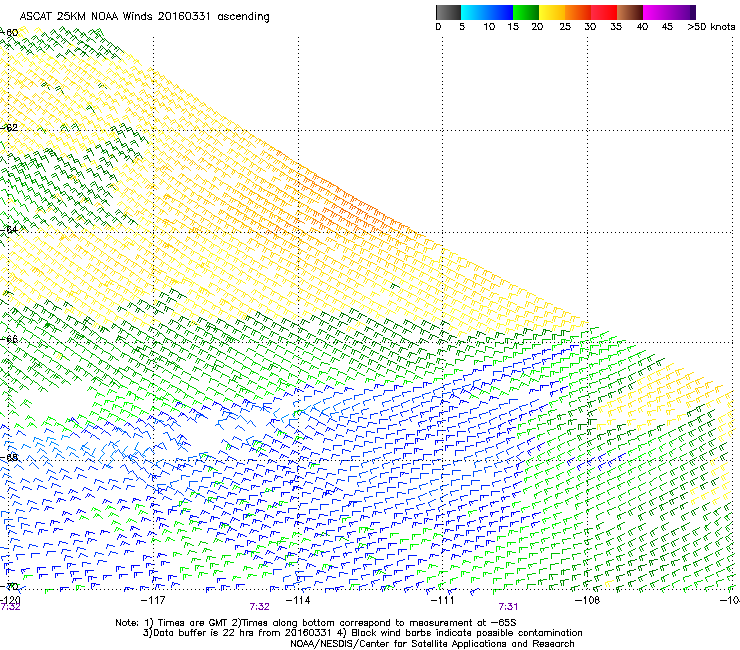
Task: Click the '25' legend tick label
Action: point(565,27)
